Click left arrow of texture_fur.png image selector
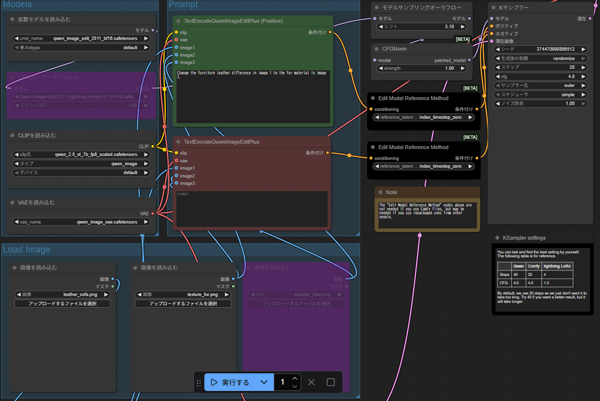The image size is (600, 401). click(137, 295)
